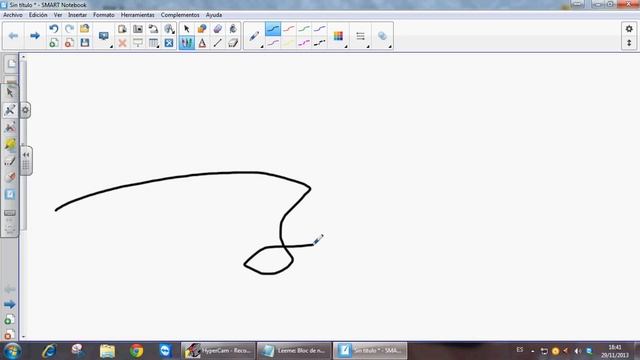Screen dimensions: 640x360
Task: Open the pen type dropdown
Action: click(x=254, y=36)
